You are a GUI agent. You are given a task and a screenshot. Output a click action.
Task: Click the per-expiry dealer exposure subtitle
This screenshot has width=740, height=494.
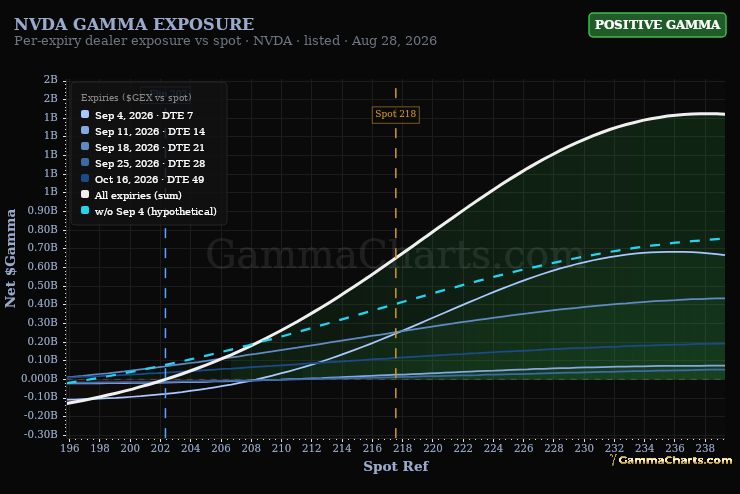(226, 41)
